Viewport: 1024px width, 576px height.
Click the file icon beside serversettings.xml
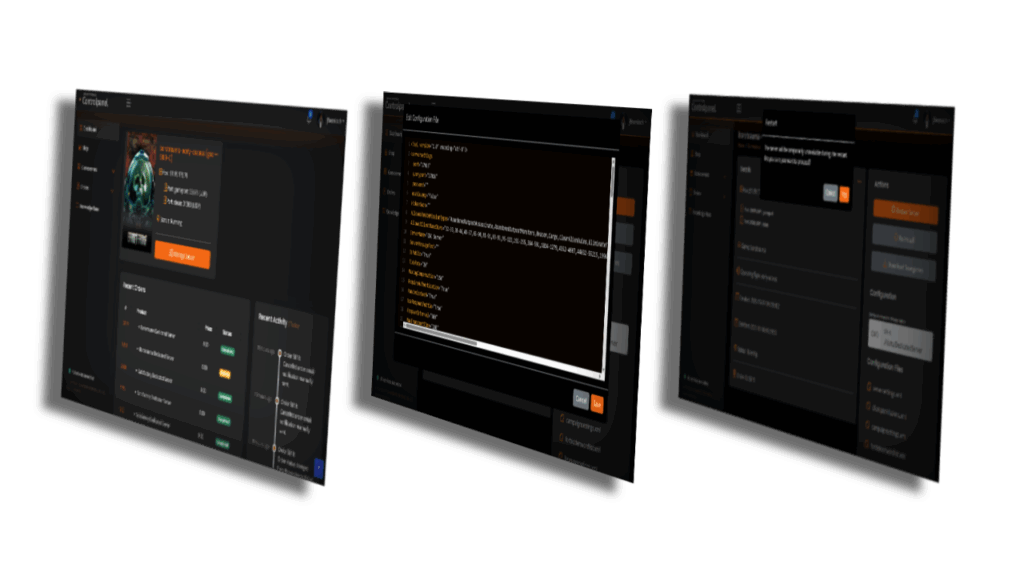pyautogui.click(x=868, y=388)
